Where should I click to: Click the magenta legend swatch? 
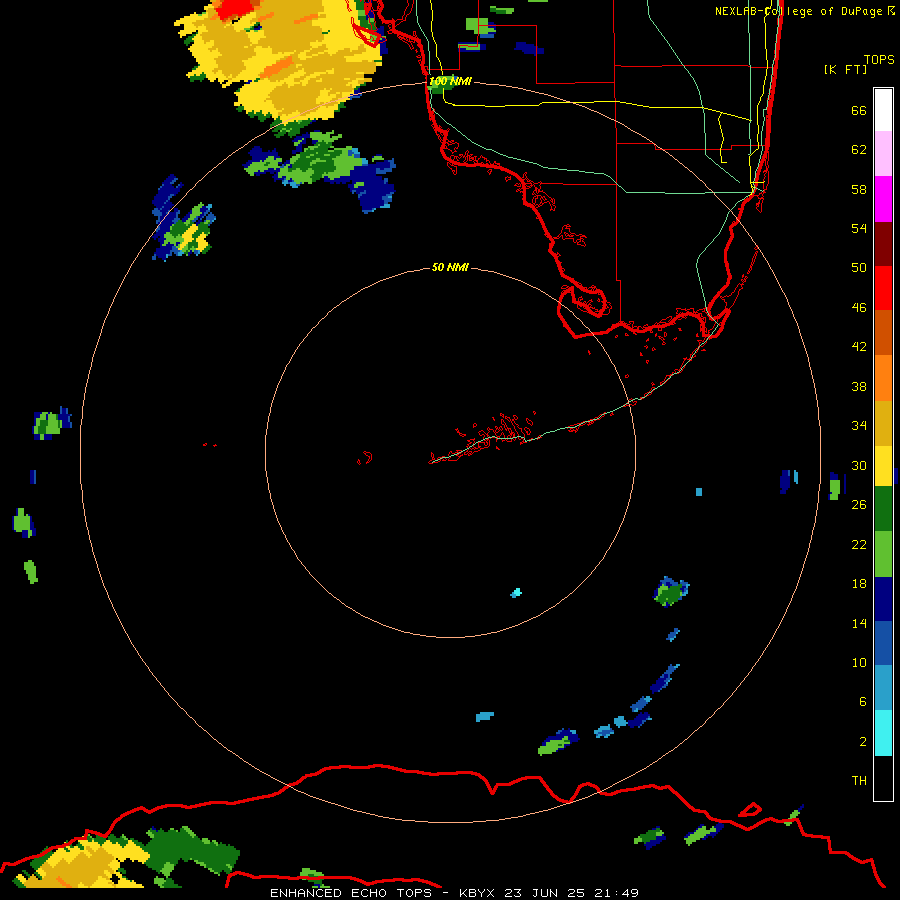point(883,199)
